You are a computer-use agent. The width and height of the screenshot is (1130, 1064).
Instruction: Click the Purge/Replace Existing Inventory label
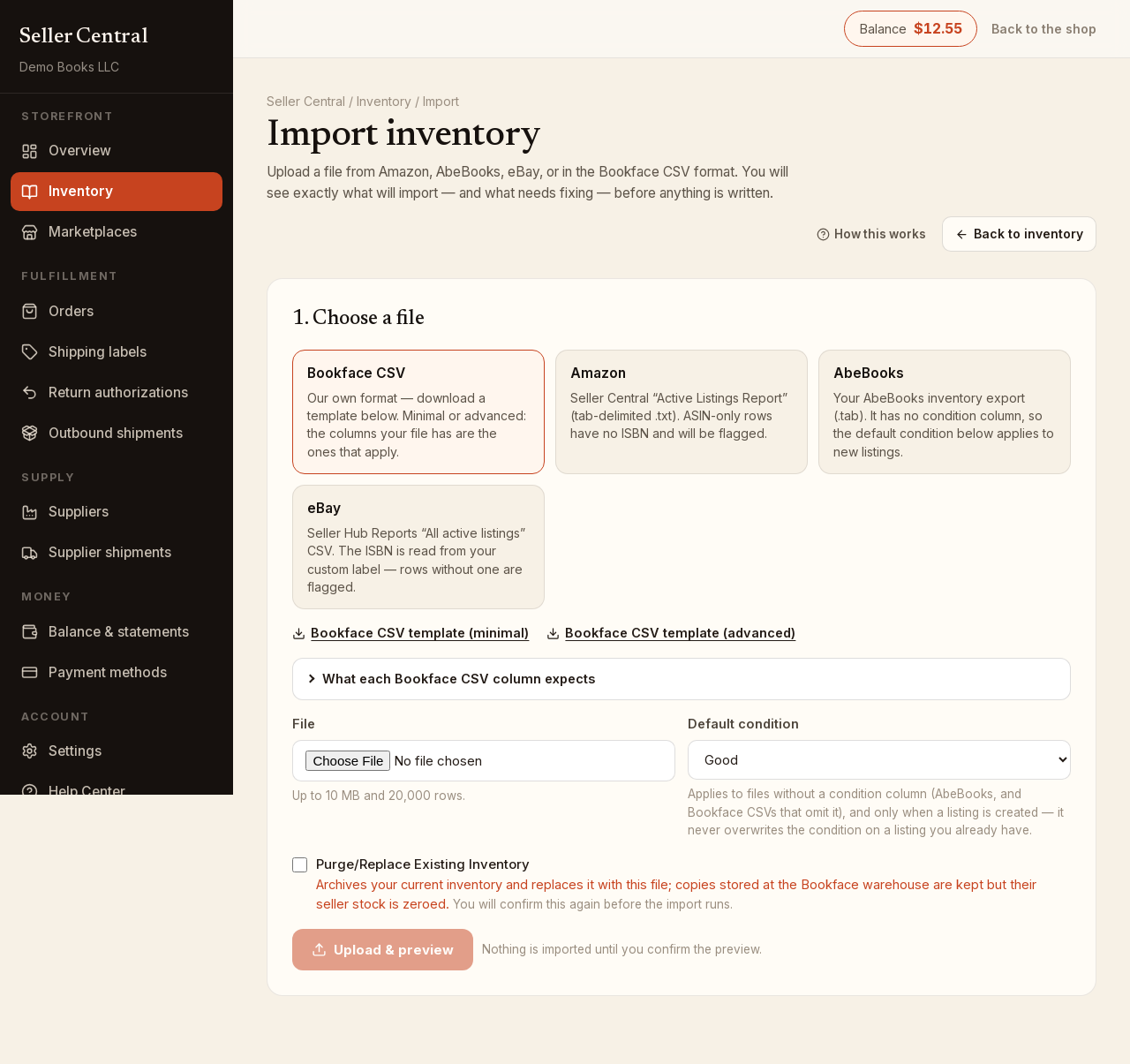(x=422, y=865)
